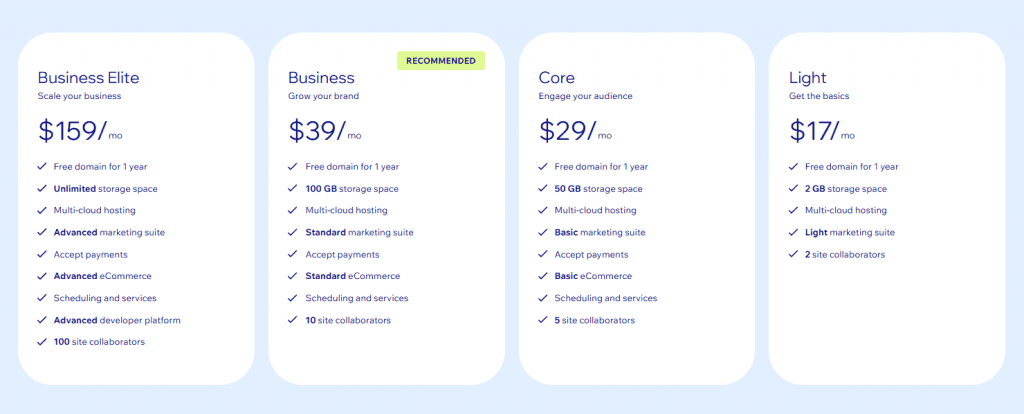The height and width of the screenshot is (414, 1024).
Task: Click the $159/mo price
Action: (x=80, y=131)
